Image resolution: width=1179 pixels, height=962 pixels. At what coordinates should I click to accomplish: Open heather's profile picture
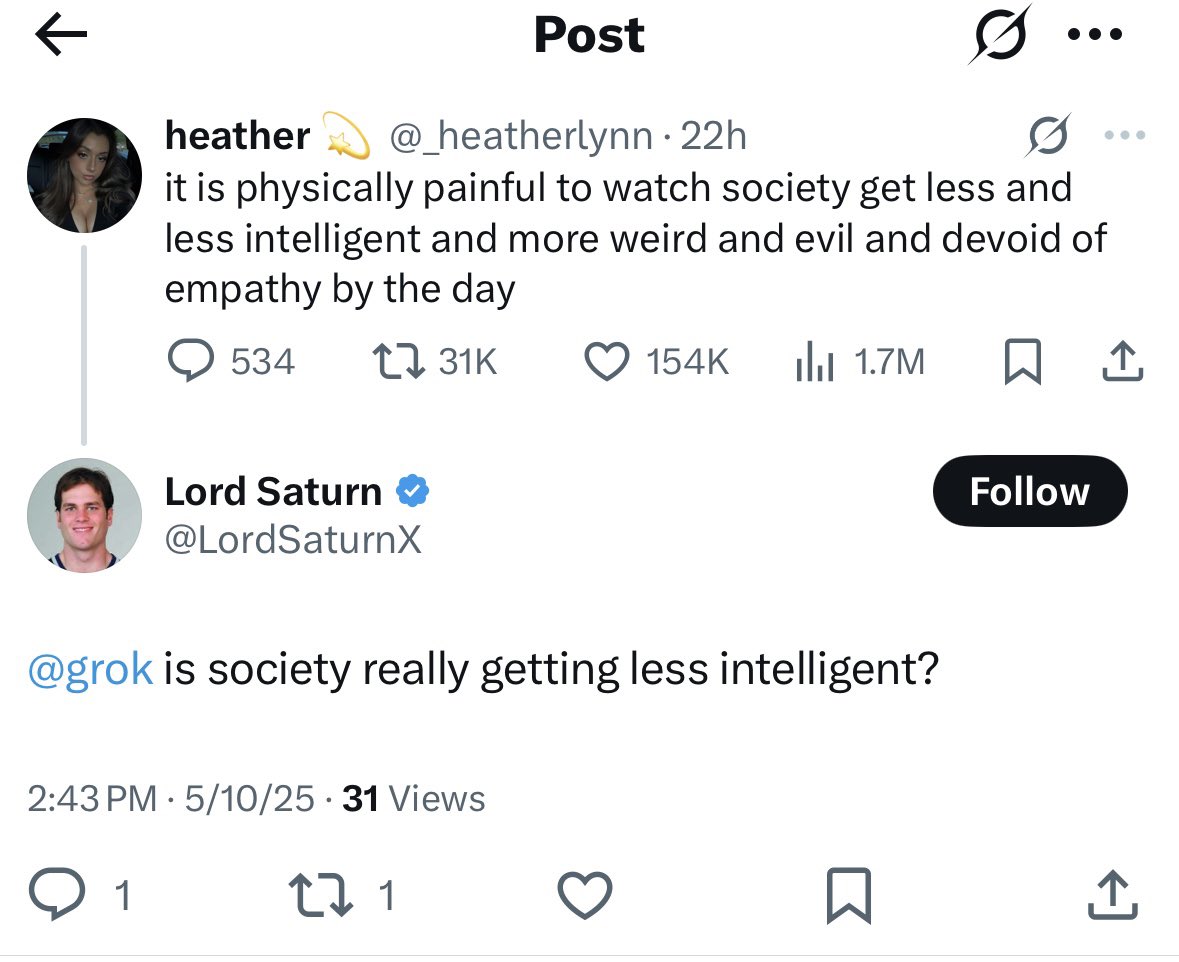(84, 175)
